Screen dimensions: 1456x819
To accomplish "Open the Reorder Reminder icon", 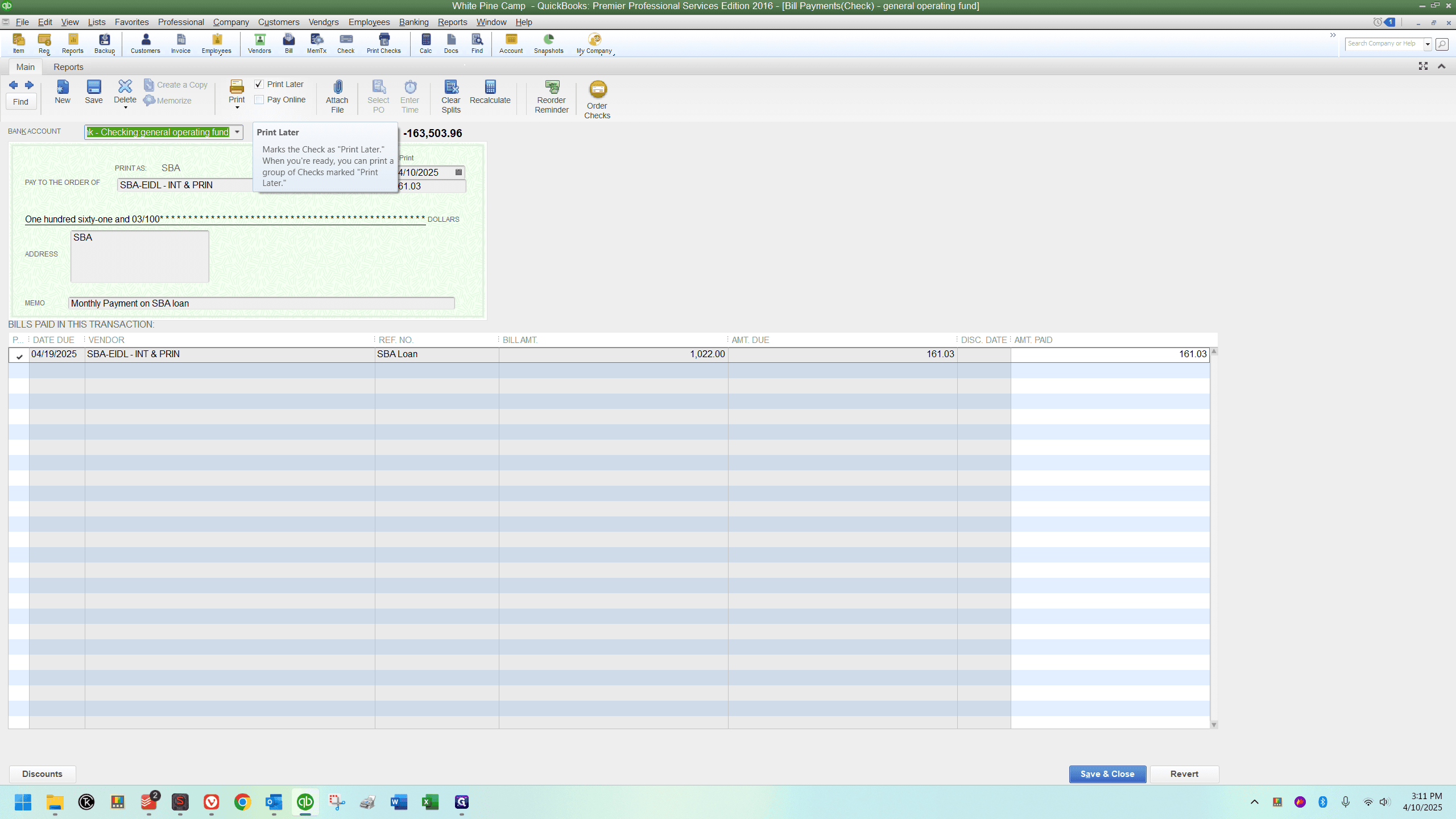I will point(552,97).
